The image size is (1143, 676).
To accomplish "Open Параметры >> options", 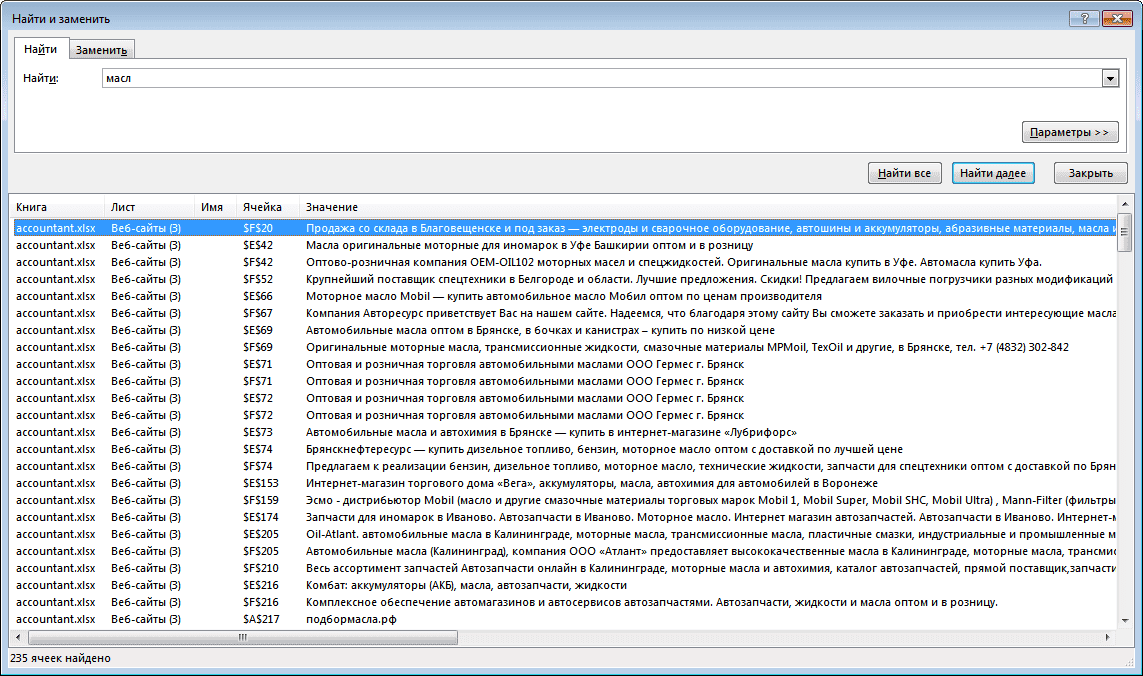I will 1069,132.
